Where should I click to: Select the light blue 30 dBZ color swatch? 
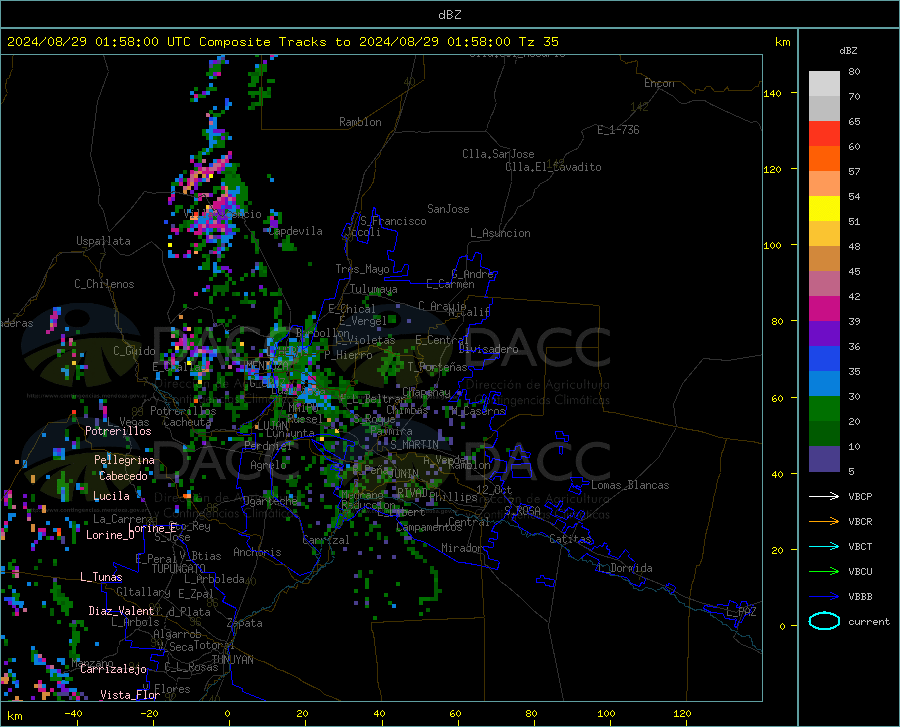(x=824, y=384)
